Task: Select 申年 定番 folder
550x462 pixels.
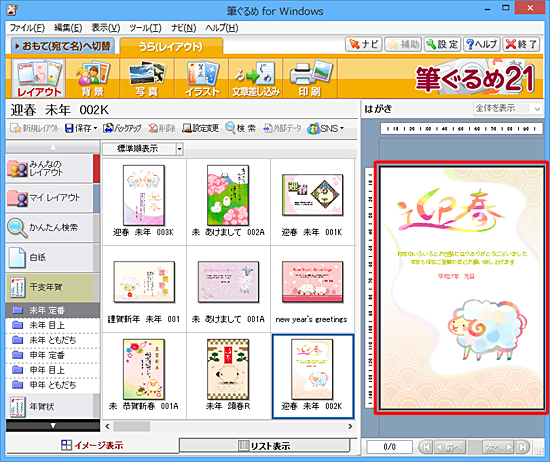Action: (x=53, y=355)
